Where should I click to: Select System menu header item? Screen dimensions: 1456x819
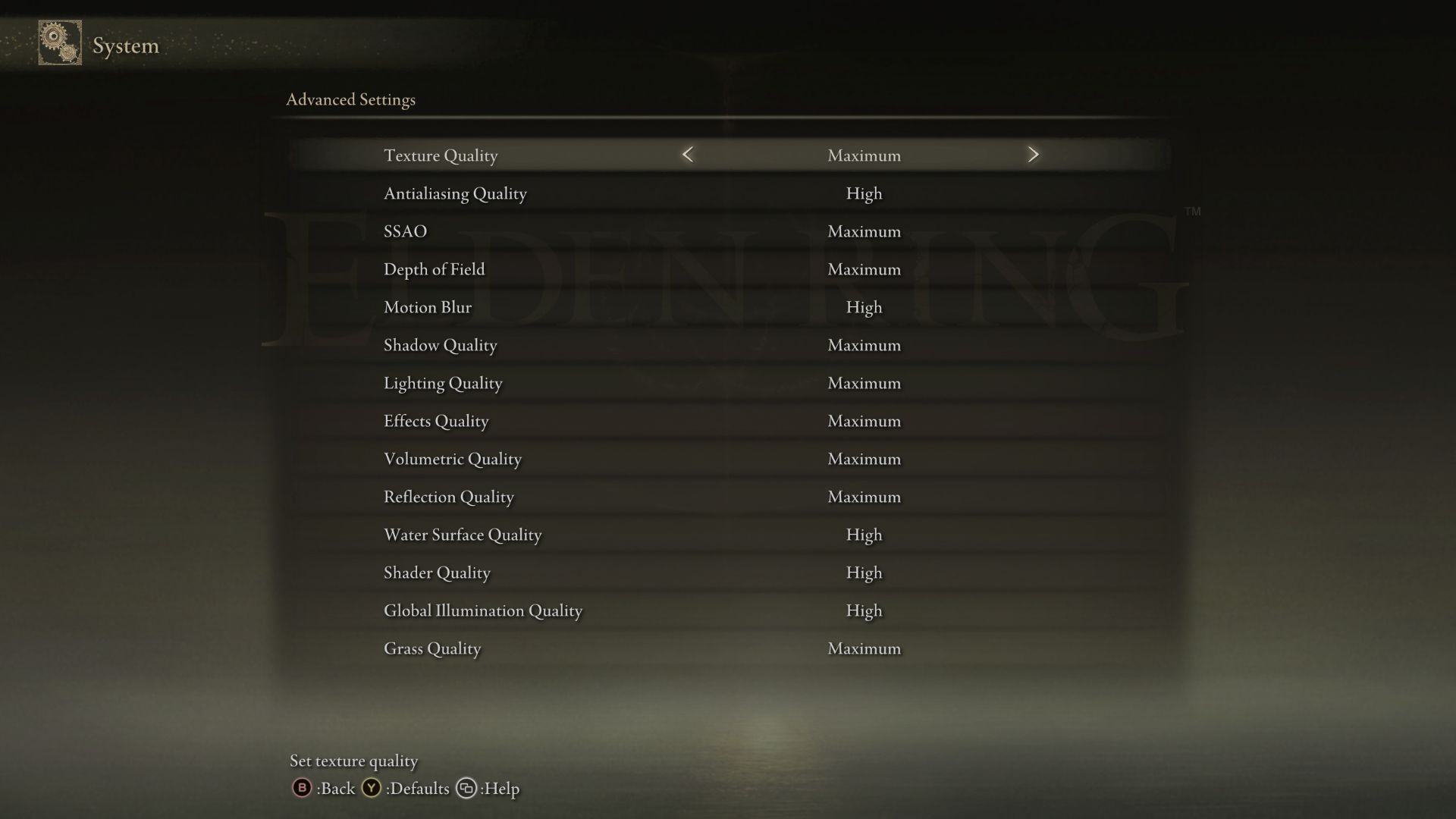[x=125, y=45]
